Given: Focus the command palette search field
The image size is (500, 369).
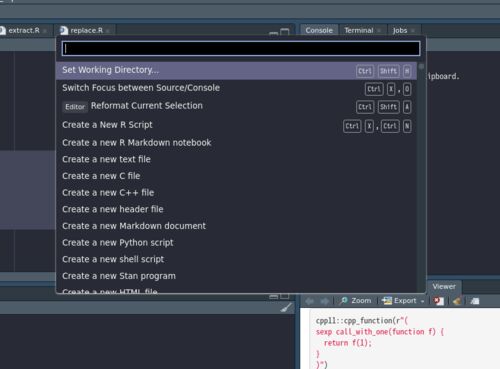Looking at the screenshot, I should point(241,49).
